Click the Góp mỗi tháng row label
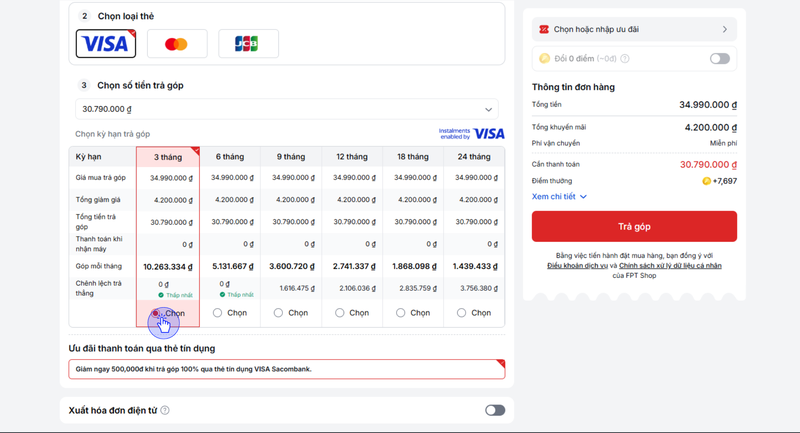 [98, 266]
